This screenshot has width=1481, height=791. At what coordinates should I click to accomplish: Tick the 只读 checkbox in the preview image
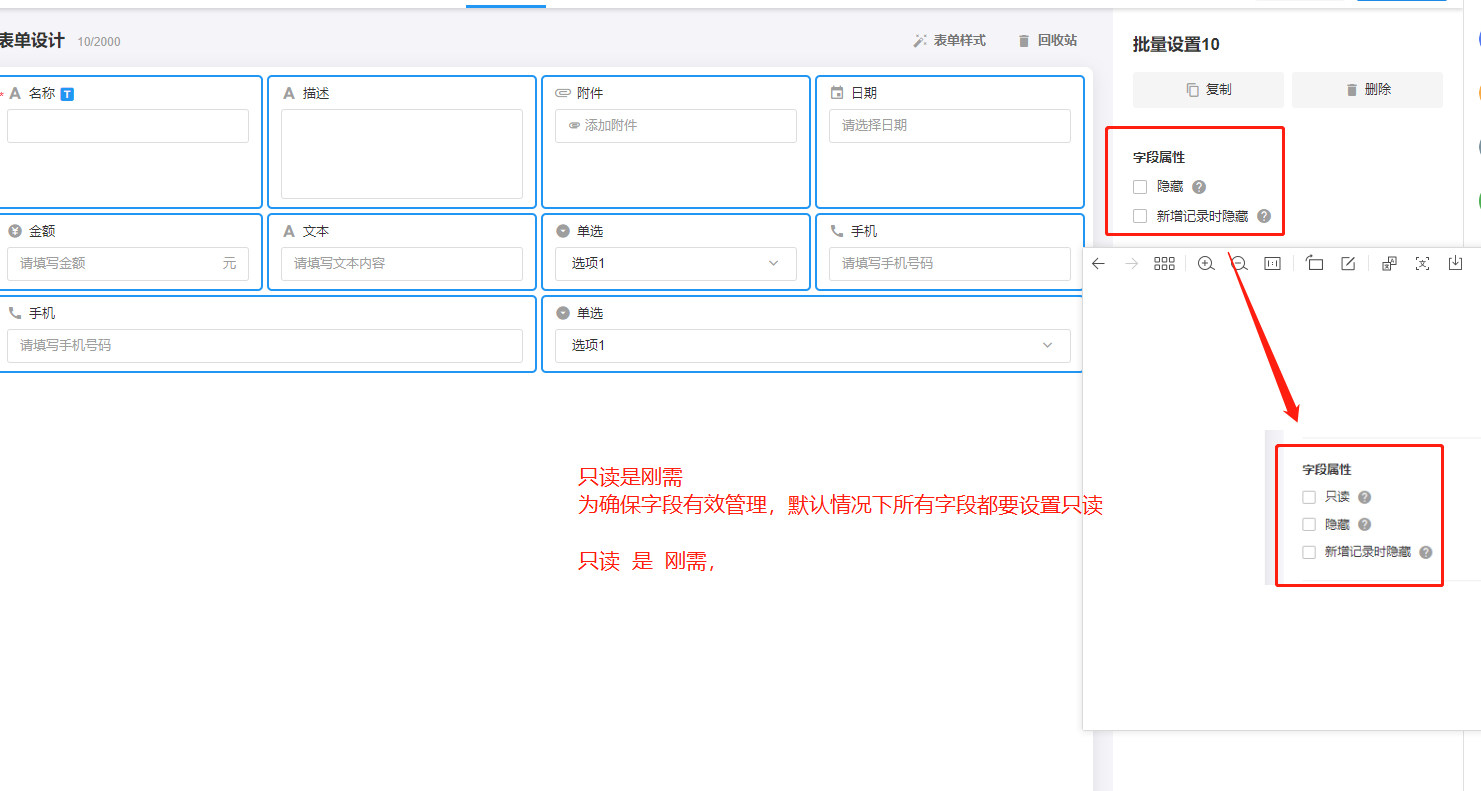(x=1309, y=497)
